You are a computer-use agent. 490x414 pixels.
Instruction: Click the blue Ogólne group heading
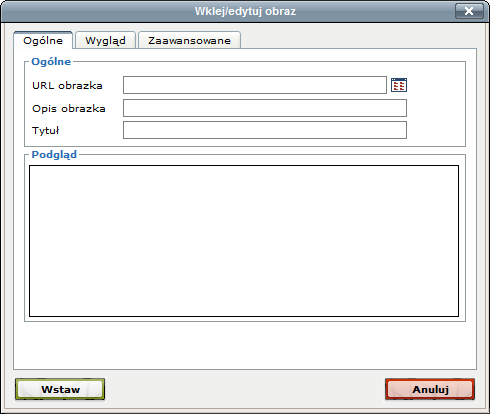[x=51, y=61]
